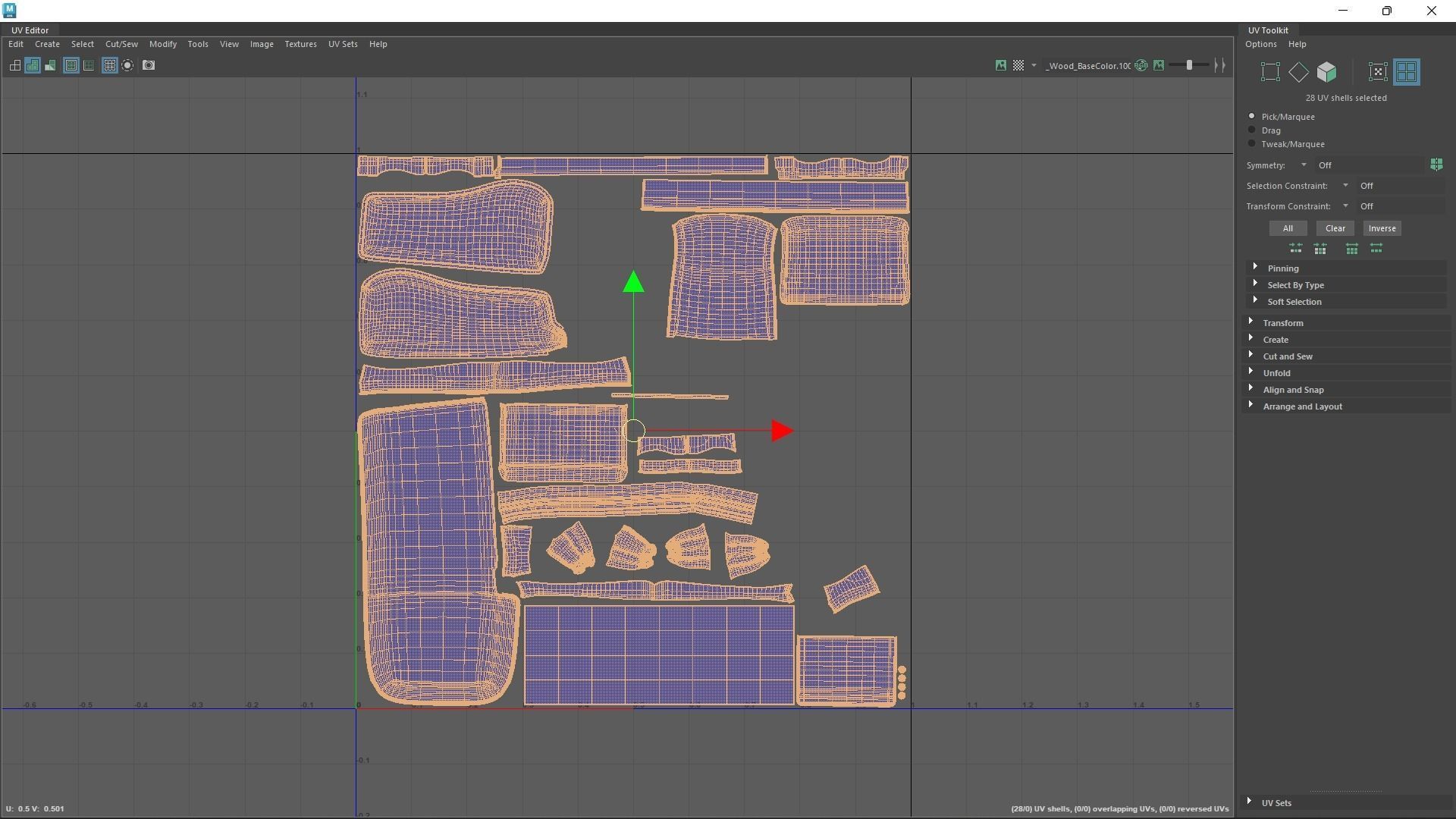Viewport: 1456px width, 819px height.
Task: Open the Textures menu
Action: click(300, 44)
